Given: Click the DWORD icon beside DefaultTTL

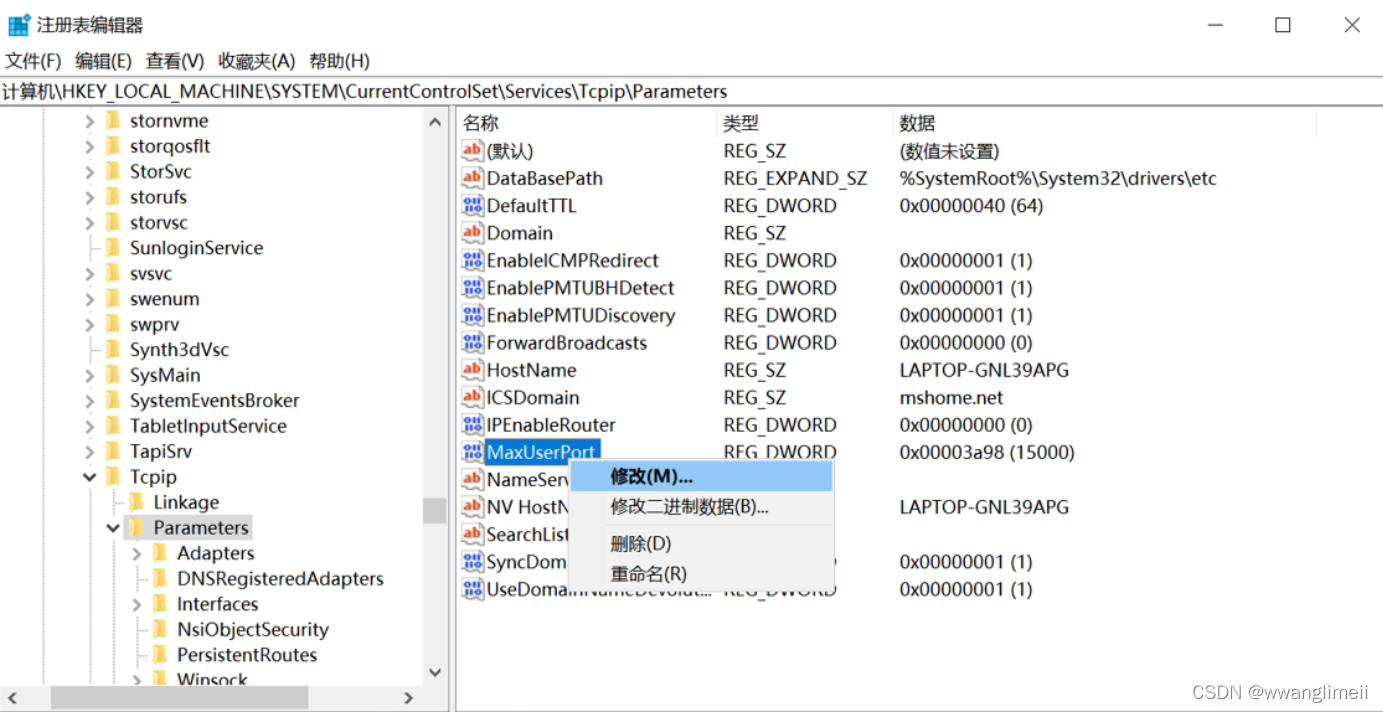Looking at the screenshot, I should point(473,206).
